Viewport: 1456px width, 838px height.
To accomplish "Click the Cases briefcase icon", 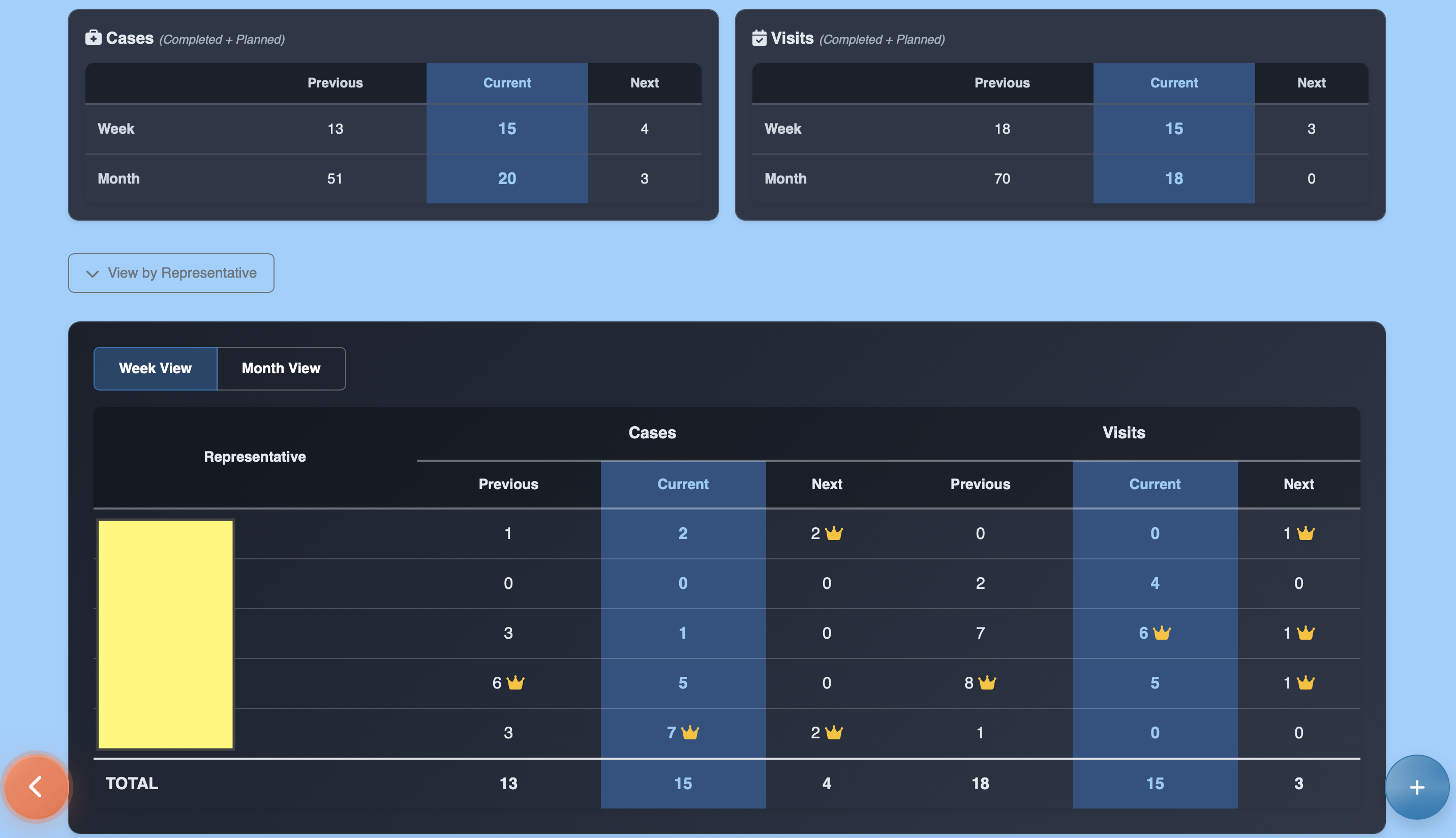I will tap(93, 38).
